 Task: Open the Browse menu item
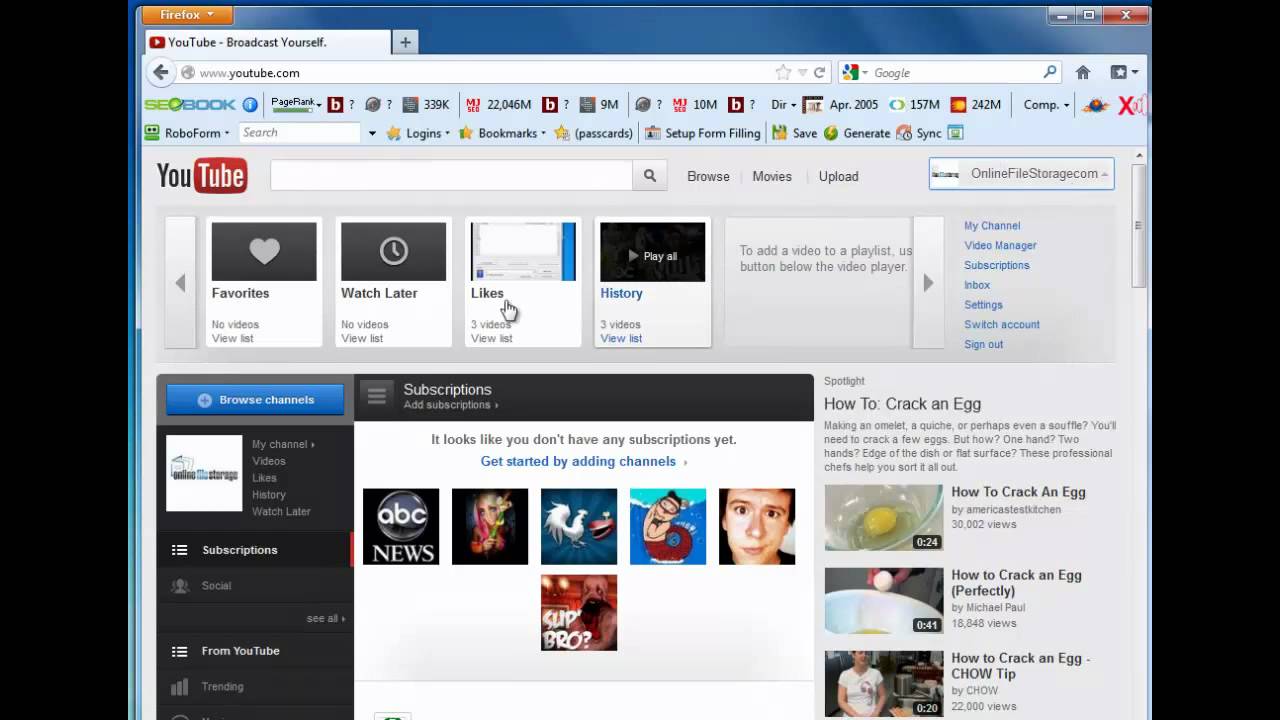coord(708,176)
